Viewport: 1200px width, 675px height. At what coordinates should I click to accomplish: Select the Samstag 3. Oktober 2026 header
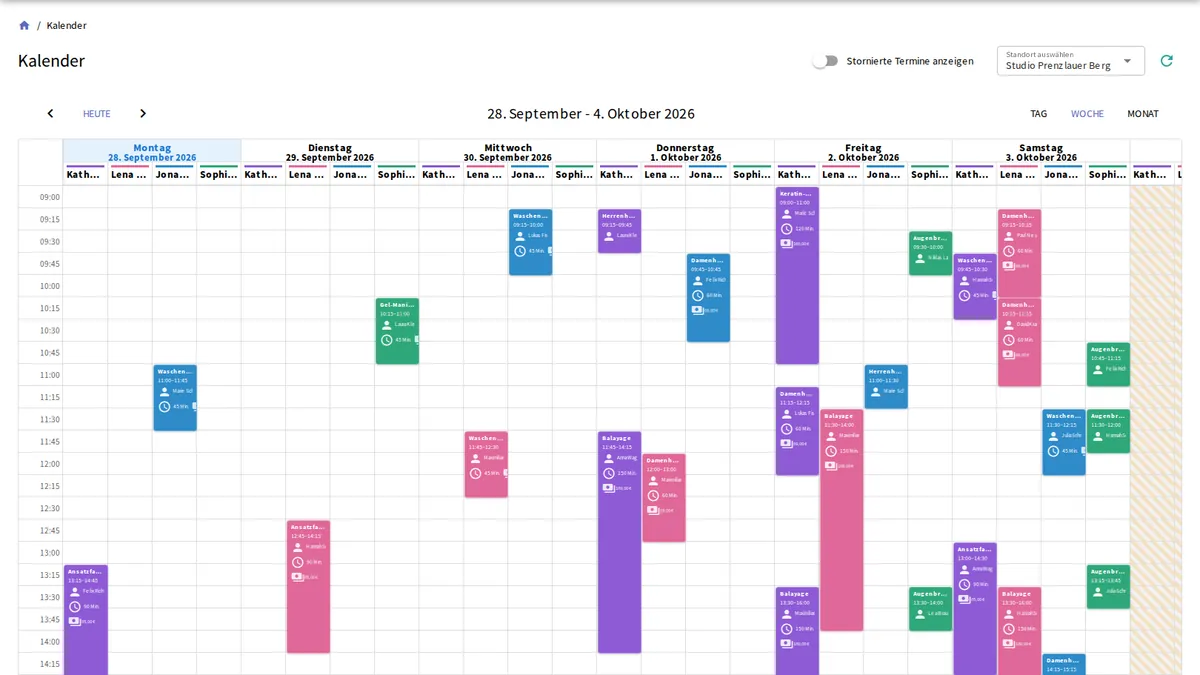tap(1041, 152)
